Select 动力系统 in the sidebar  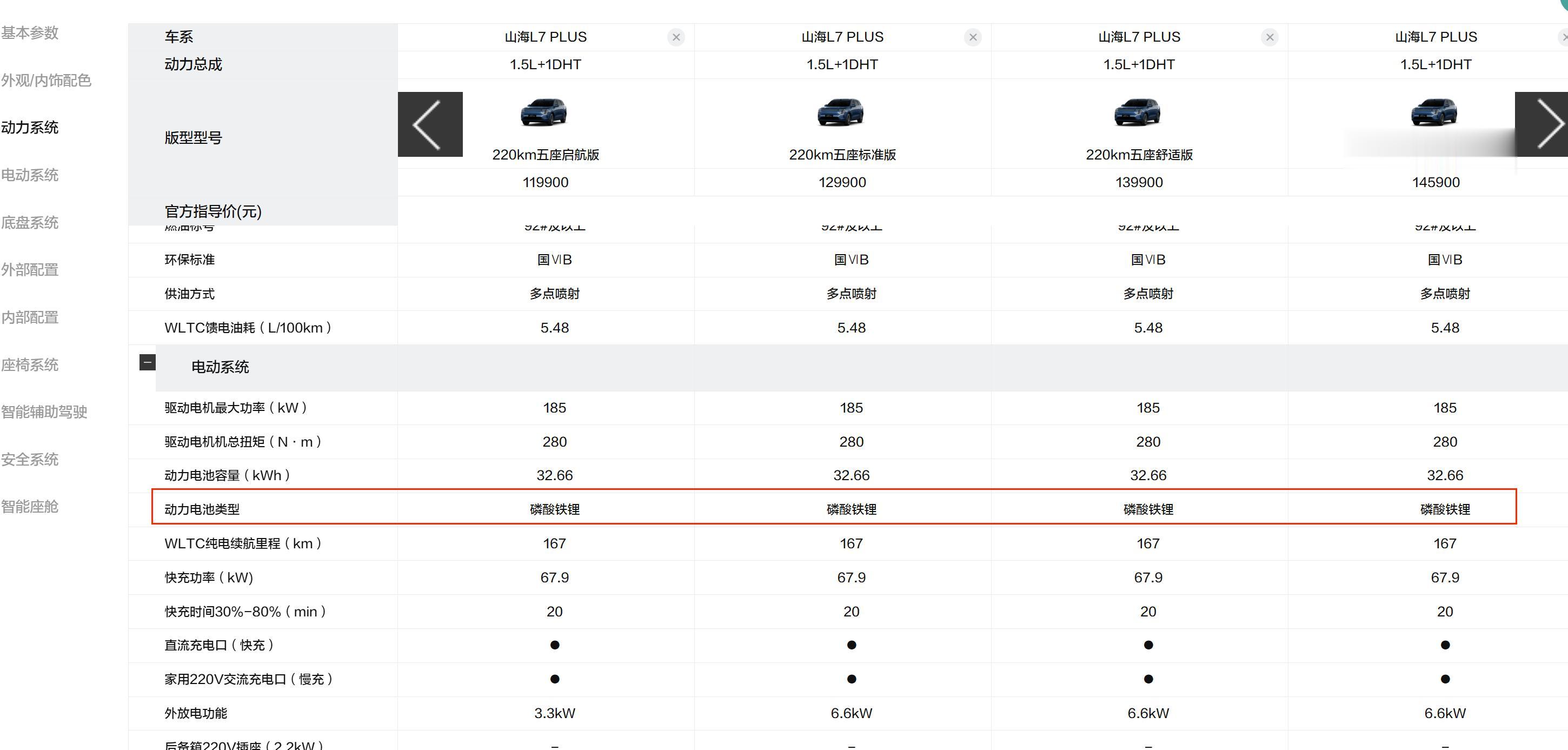tap(30, 127)
